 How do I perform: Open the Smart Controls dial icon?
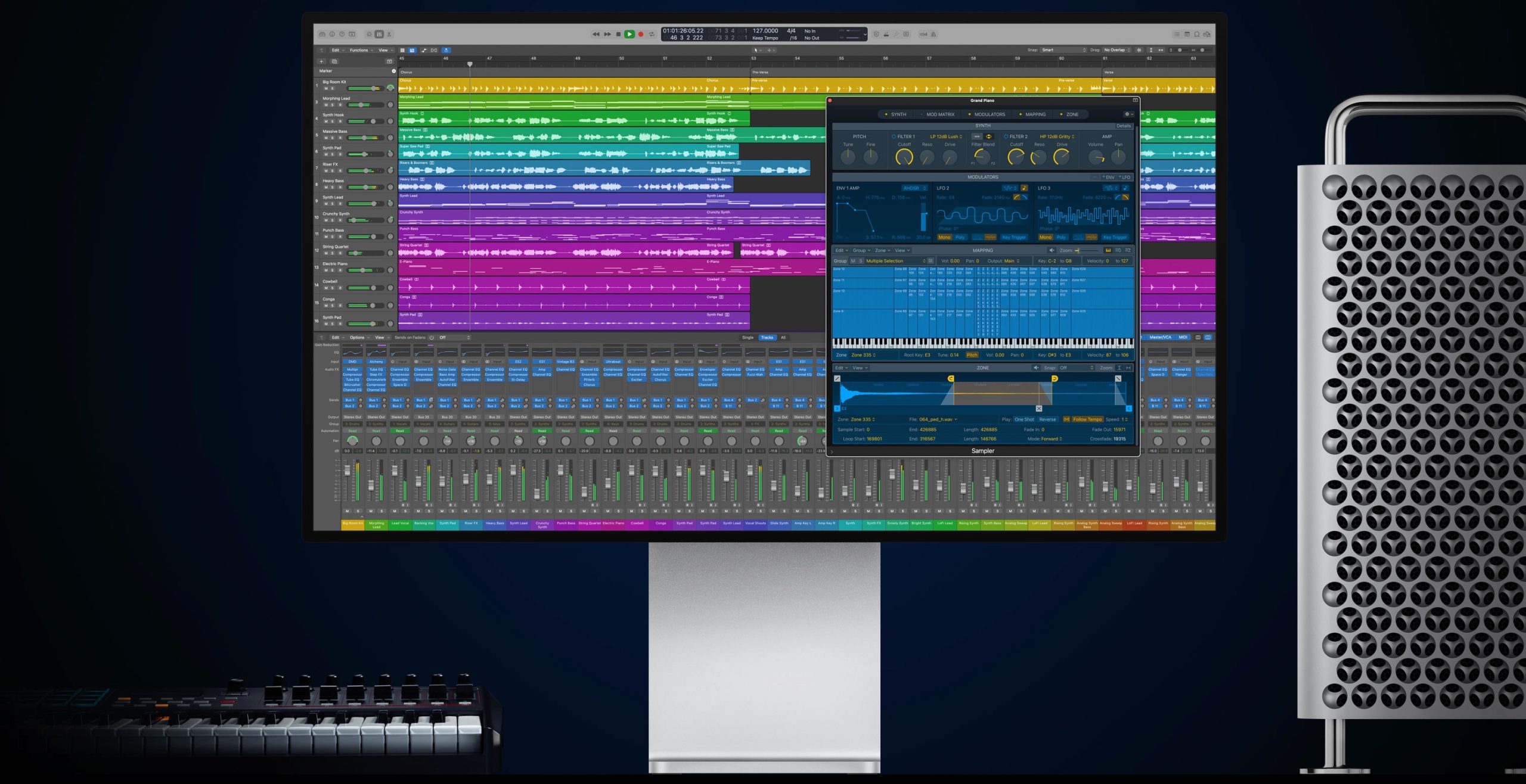point(369,34)
